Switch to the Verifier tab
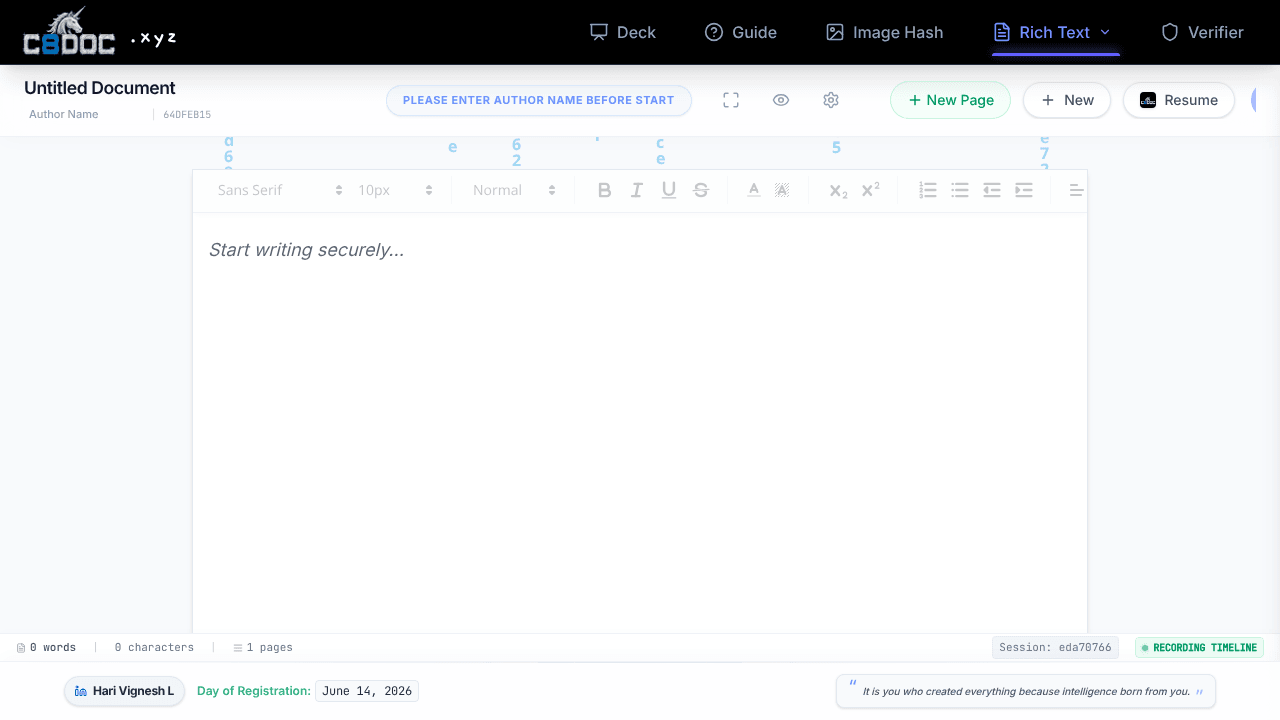Screen dimensions: 1280x720 [x=1202, y=32]
